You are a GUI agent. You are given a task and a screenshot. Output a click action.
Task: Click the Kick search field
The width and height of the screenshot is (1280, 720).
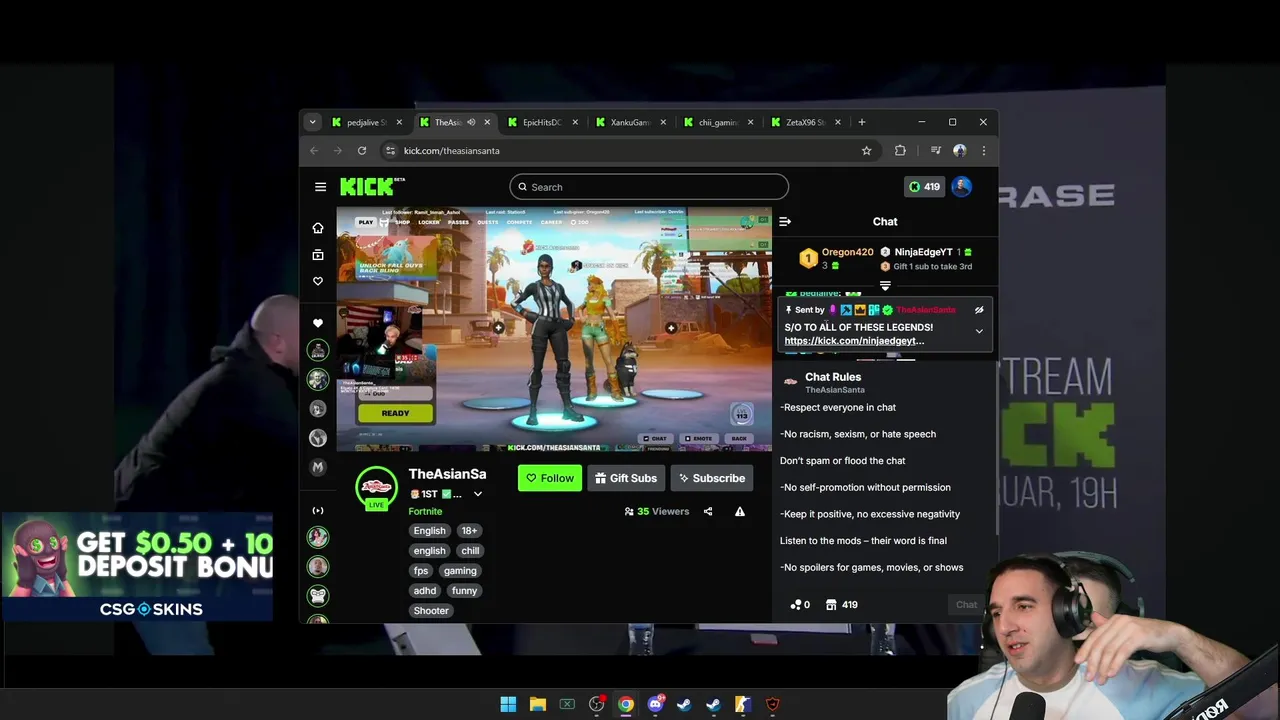click(x=649, y=187)
